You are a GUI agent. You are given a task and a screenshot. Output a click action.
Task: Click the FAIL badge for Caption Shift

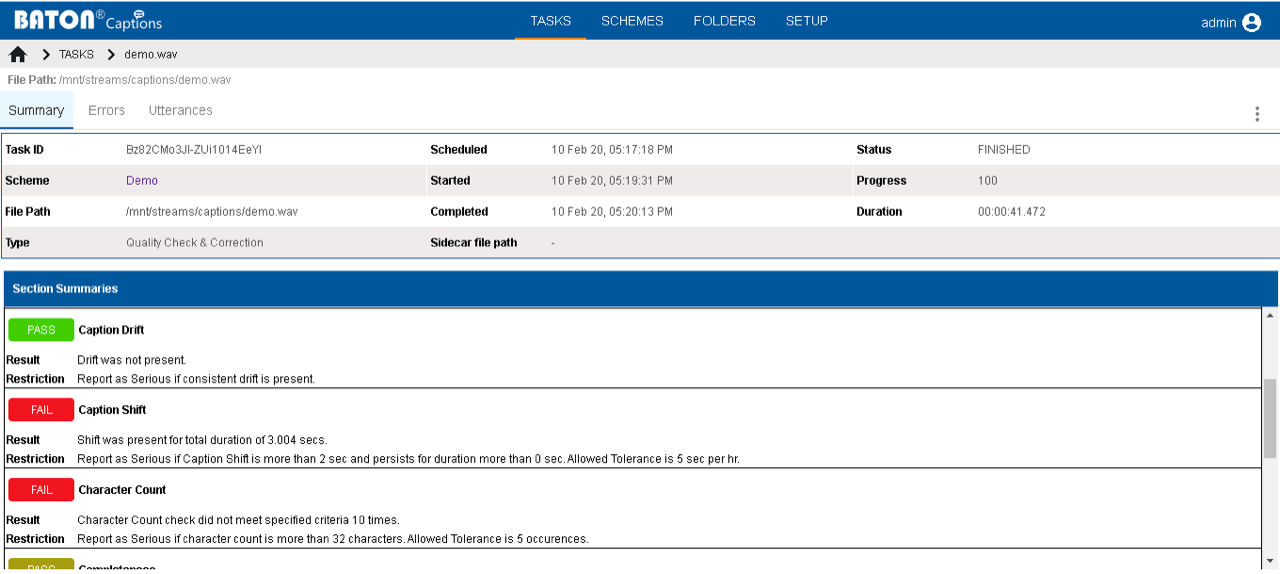click(41, 410)
